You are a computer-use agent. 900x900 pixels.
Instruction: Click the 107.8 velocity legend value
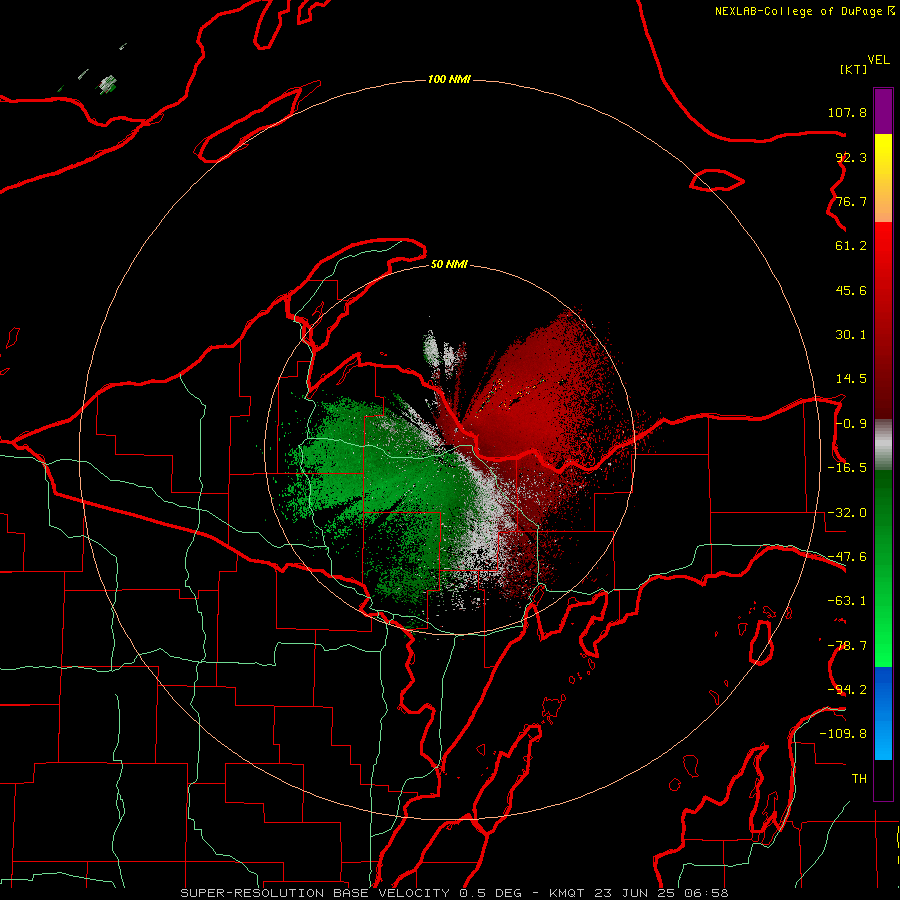(847, 112)
